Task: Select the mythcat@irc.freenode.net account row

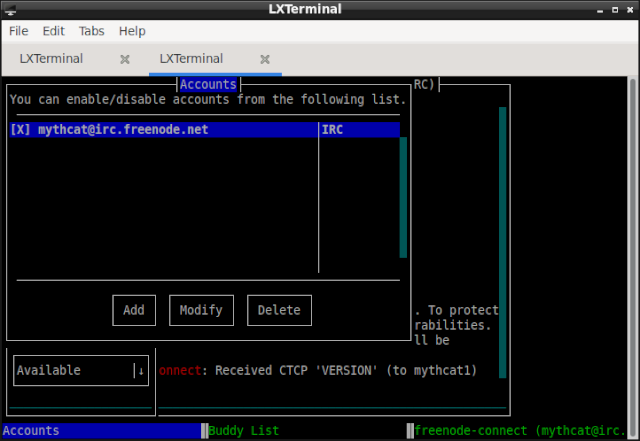Action: 204,130
